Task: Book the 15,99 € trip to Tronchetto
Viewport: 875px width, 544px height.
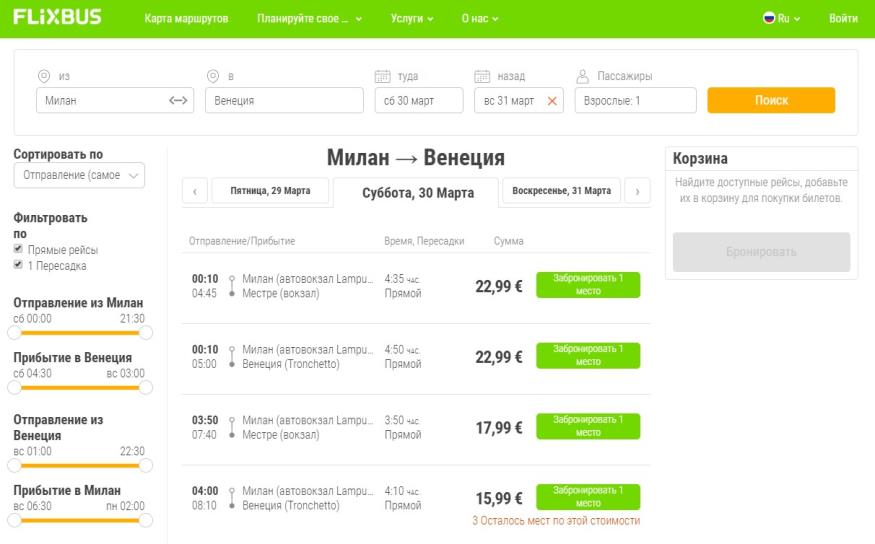Action: coord(588,497)
